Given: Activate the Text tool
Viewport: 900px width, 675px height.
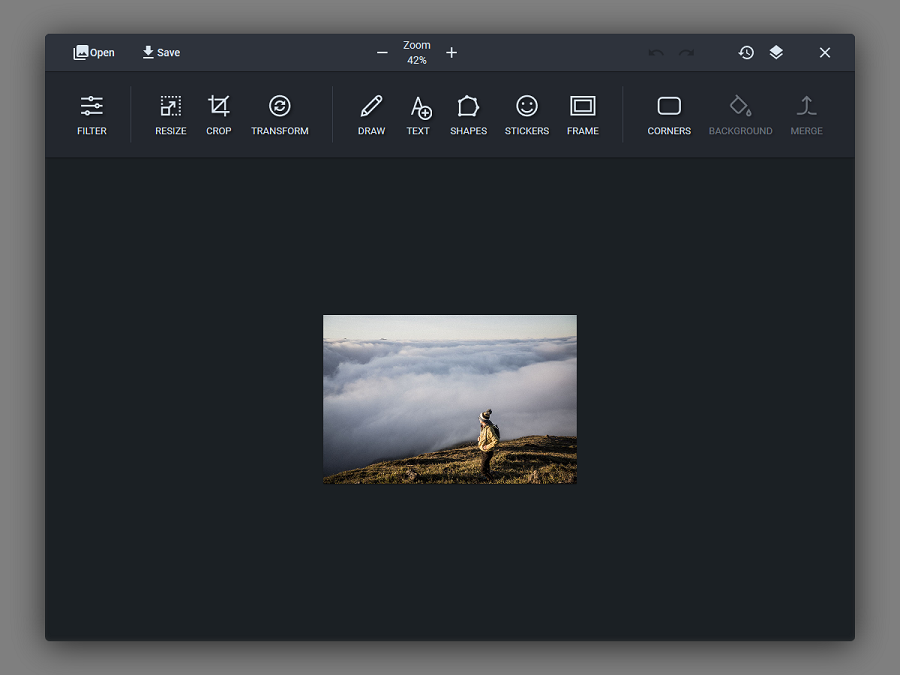Looking at the screenshot, I should click(x=418, y=113).
